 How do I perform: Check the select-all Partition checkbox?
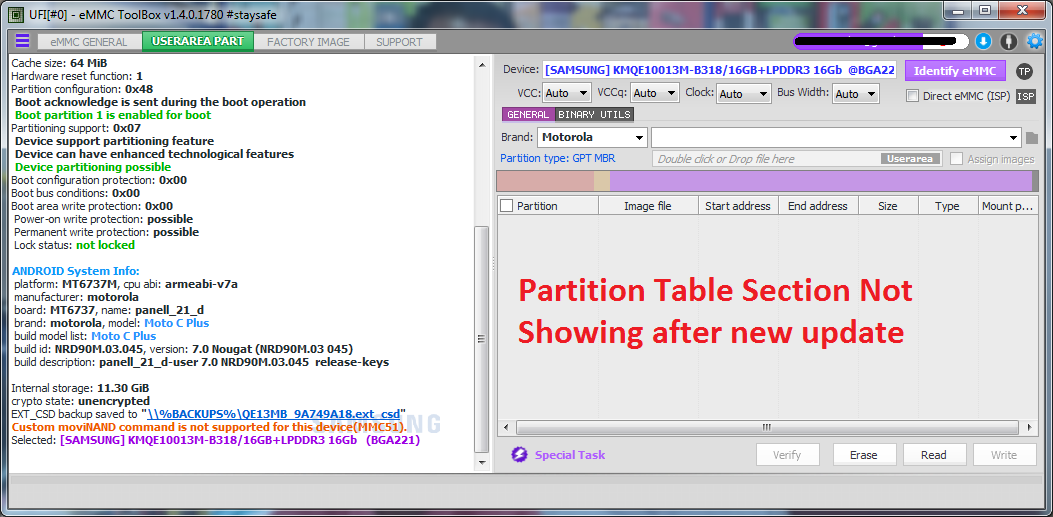(507, 206)
